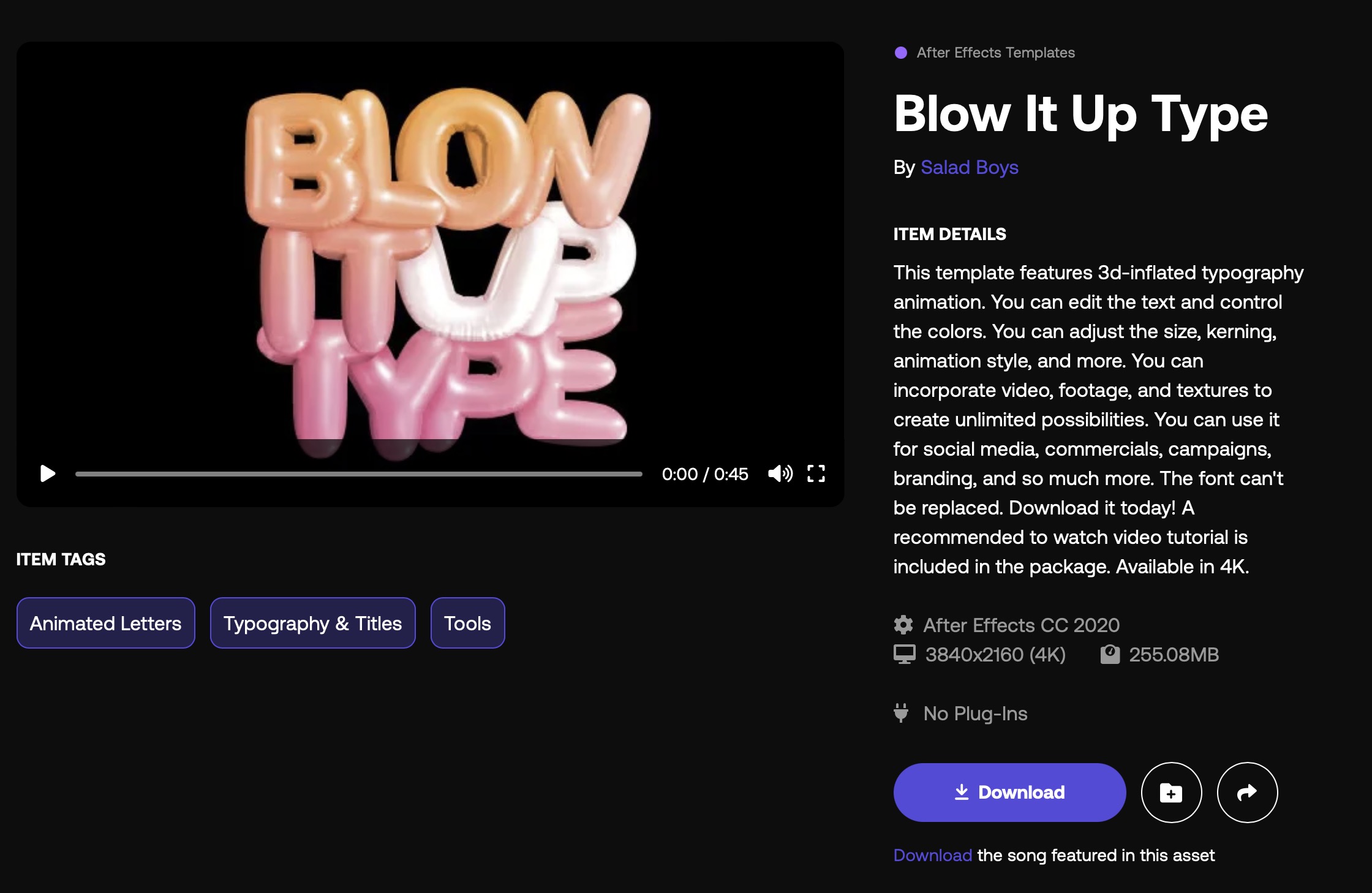Viewport: 1372px width, 893px height.
Task: Add item to collection folder icon
Action: (1171, 793)
